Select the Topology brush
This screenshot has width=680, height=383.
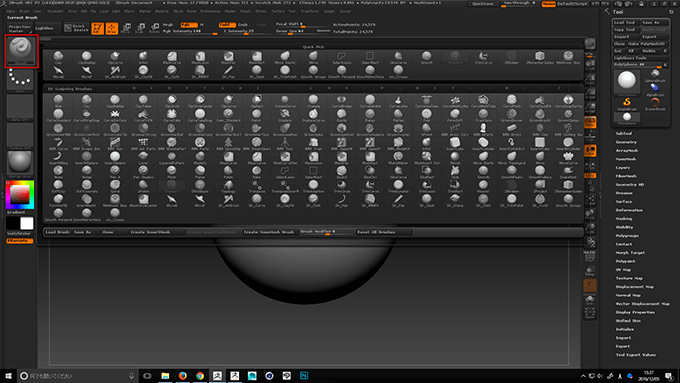[x=228, y=187]
